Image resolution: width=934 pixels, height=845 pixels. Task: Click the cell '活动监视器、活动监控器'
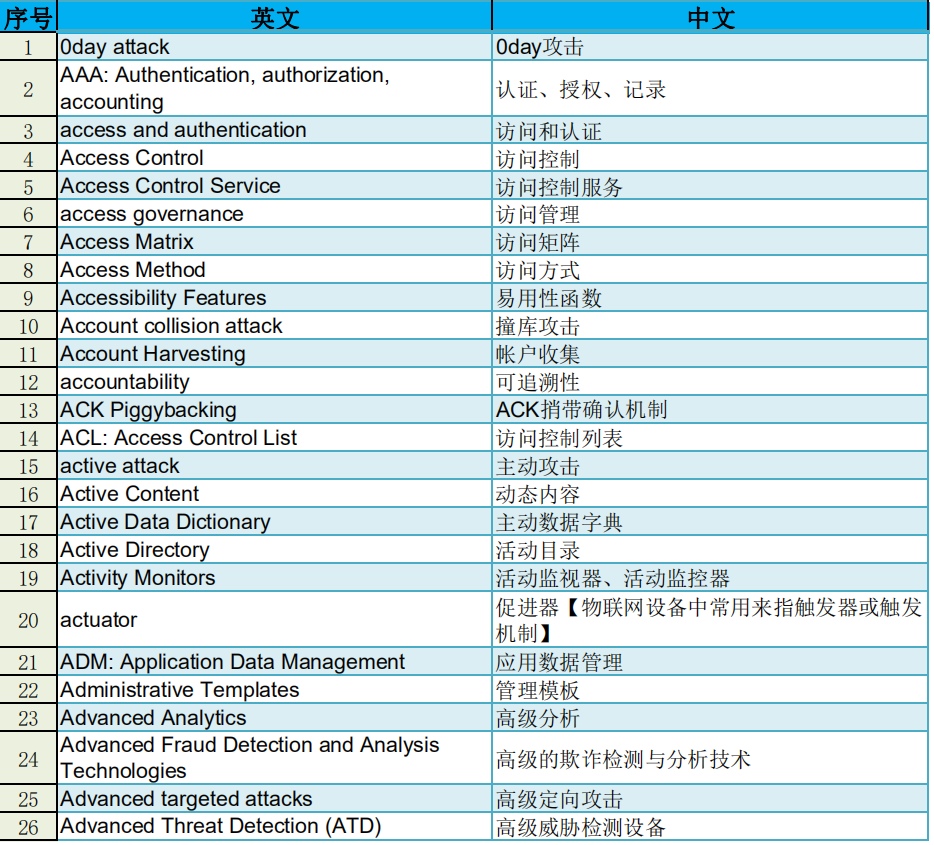click(x=710, y=578)
